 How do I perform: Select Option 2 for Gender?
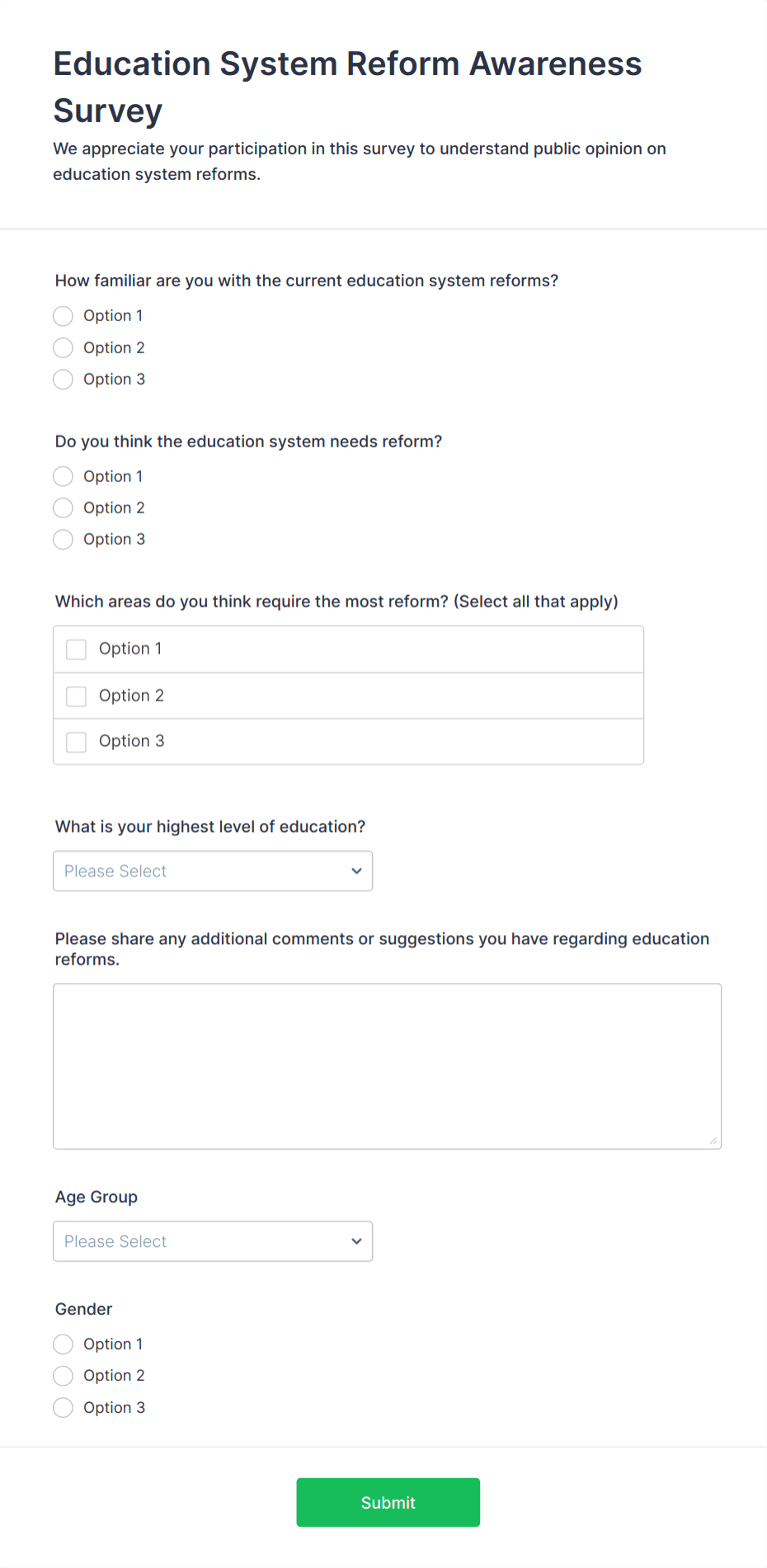click(63, 1376)
